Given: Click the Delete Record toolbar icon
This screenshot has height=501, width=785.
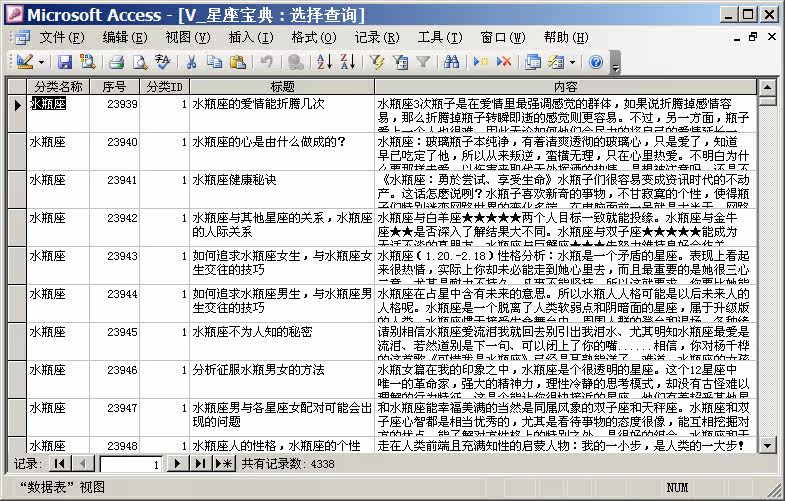Looking at the screenshot, I should (x=504, y=62).
